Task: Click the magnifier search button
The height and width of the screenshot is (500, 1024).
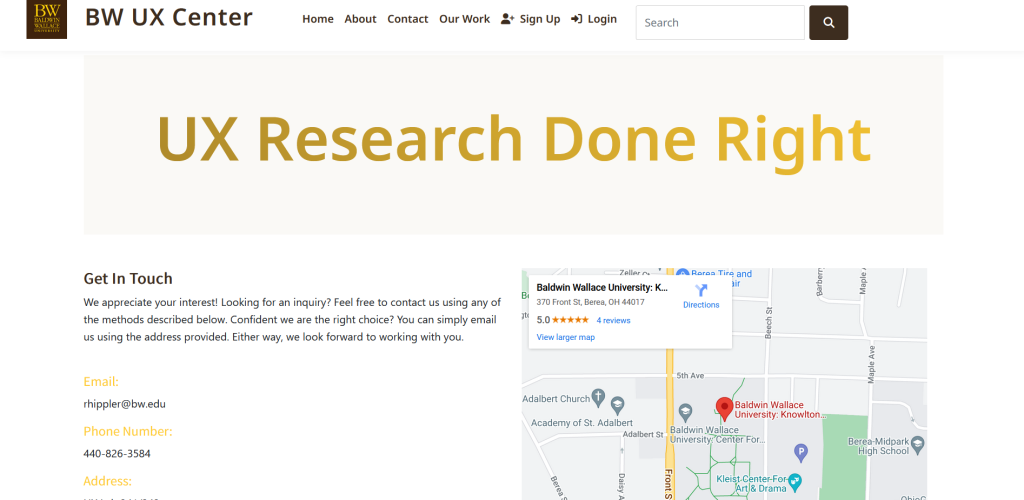Action: coord(829,22)
